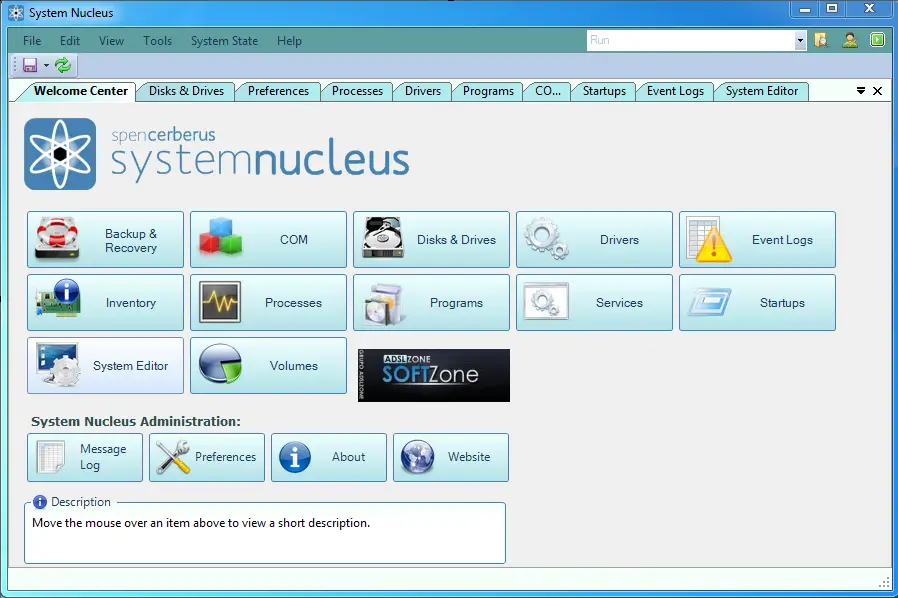Open the Edit menu
This screenshot has height=598, width=898.
click(x=70, y=41)
